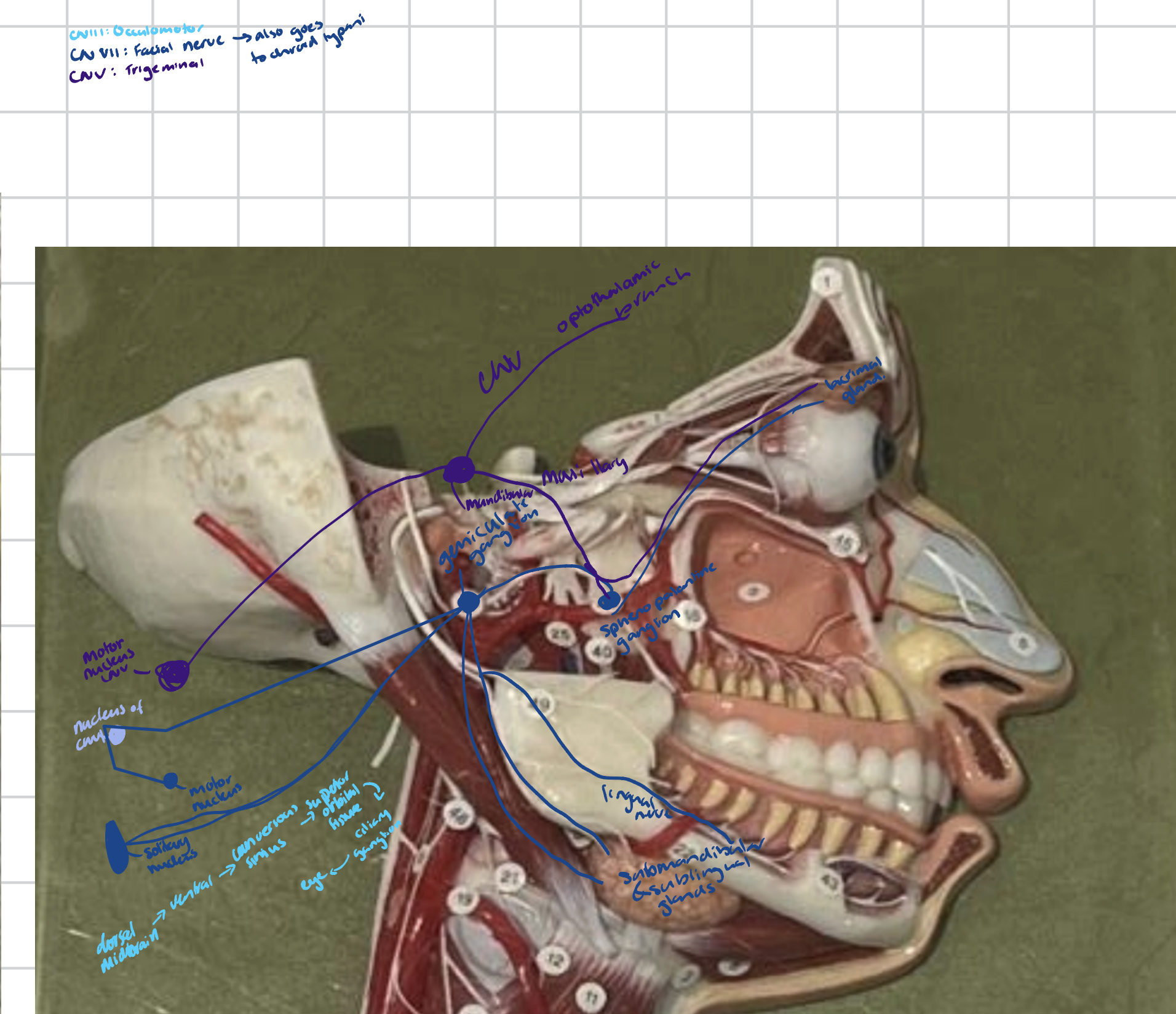This screenshot has height=1014, width=1176.
Task: Click the small motor nucleus node
Action: point(170,780)
